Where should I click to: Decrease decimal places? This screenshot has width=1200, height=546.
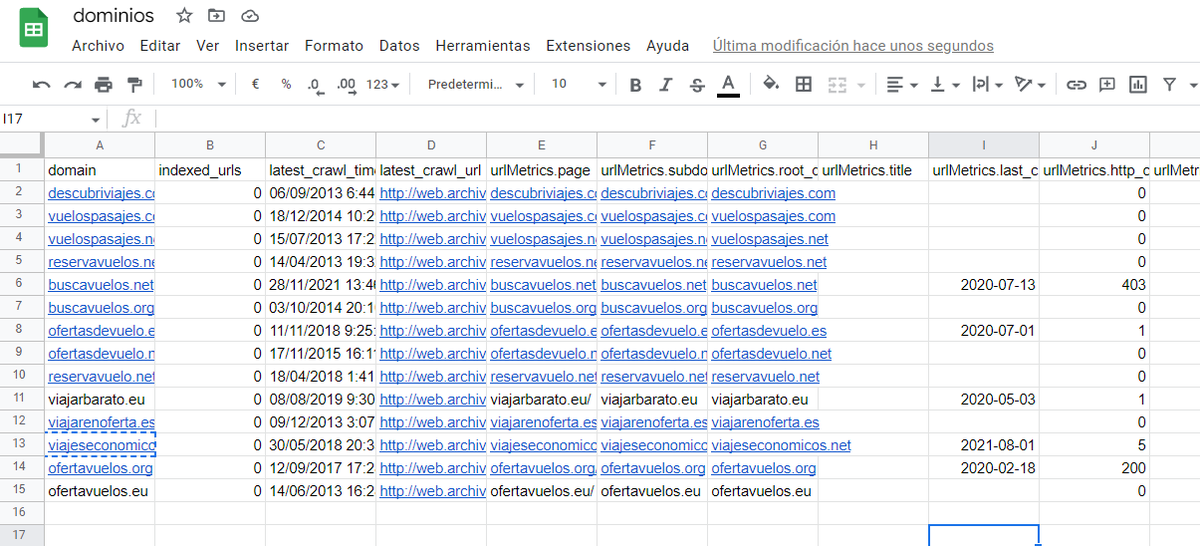pos(315,85)
